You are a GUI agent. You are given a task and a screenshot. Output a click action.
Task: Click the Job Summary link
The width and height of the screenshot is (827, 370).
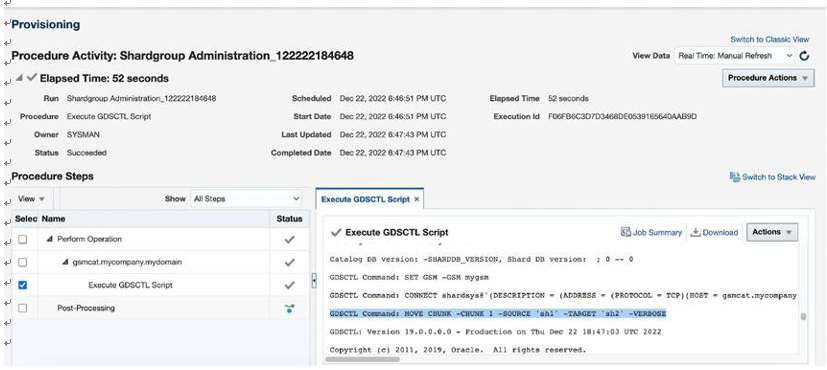pos(657,232)
